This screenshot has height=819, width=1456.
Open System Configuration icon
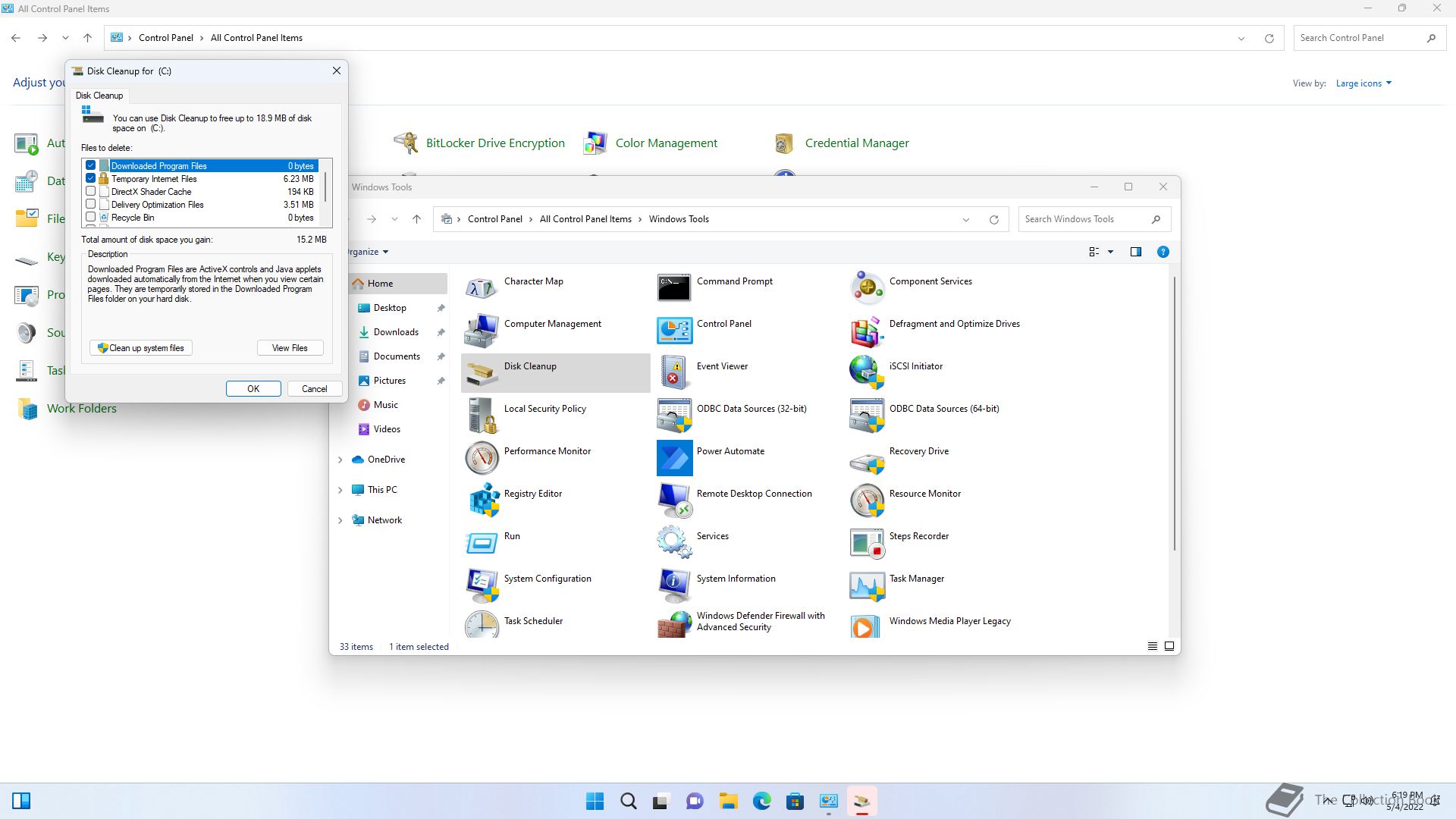click(x=482, y=585)
